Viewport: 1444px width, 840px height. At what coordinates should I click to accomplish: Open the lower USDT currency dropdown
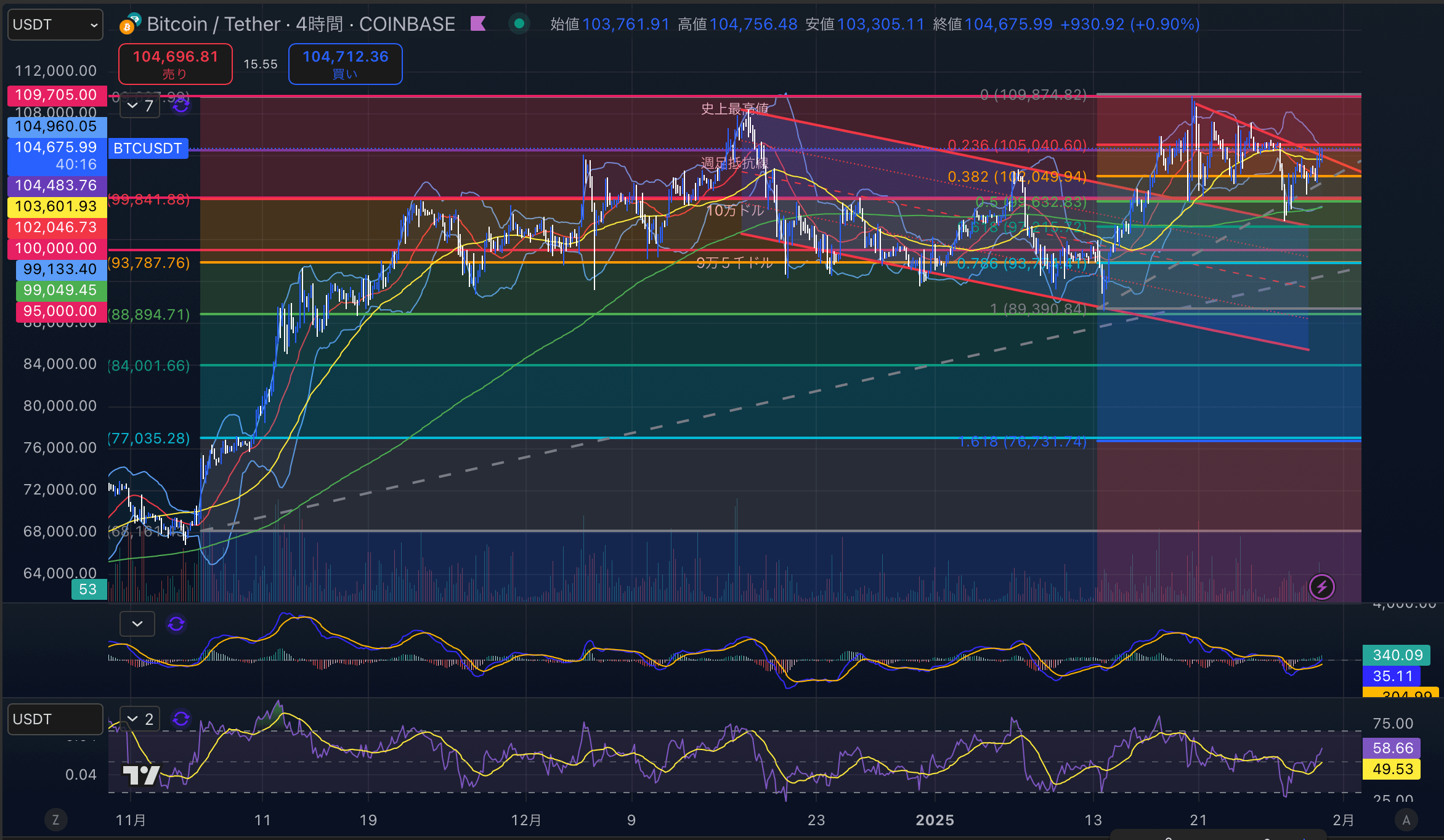coord(55,719)
